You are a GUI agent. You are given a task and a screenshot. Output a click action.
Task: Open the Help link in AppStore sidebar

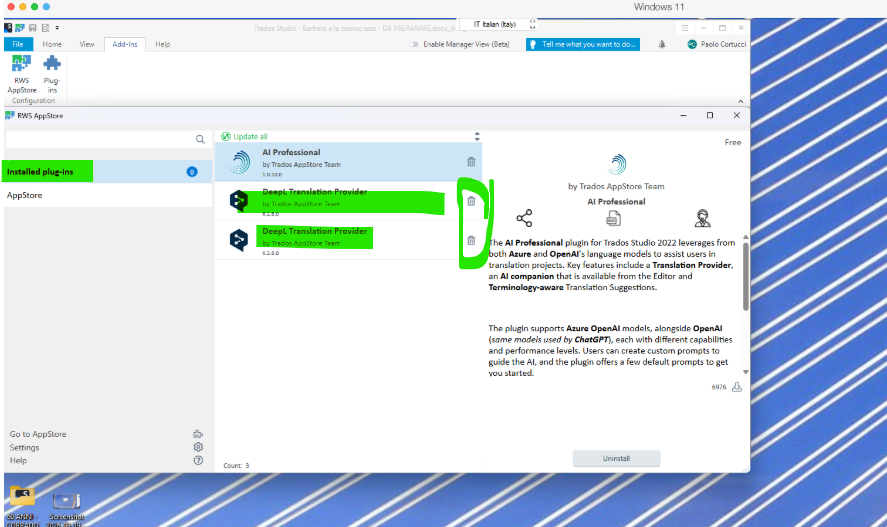(18, 460)
